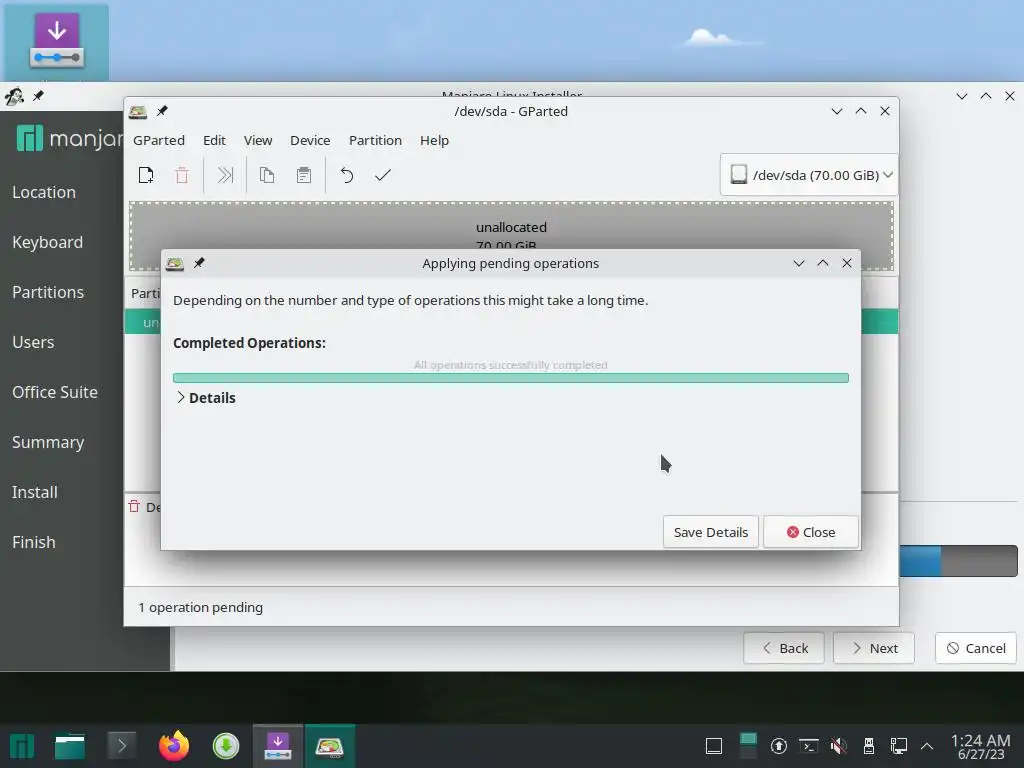This screenshot has width=1024, height=768.
Task: Open the file manager from taskbar
Action: 70,746
